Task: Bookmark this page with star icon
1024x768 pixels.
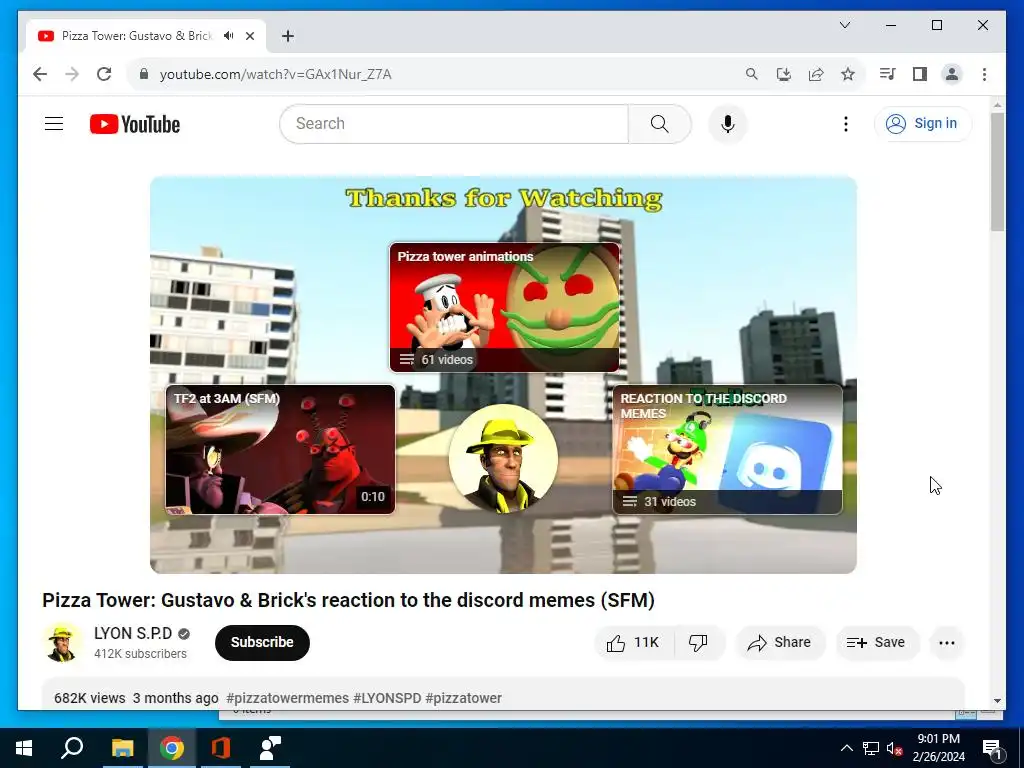Action: (x=848, y=74)
